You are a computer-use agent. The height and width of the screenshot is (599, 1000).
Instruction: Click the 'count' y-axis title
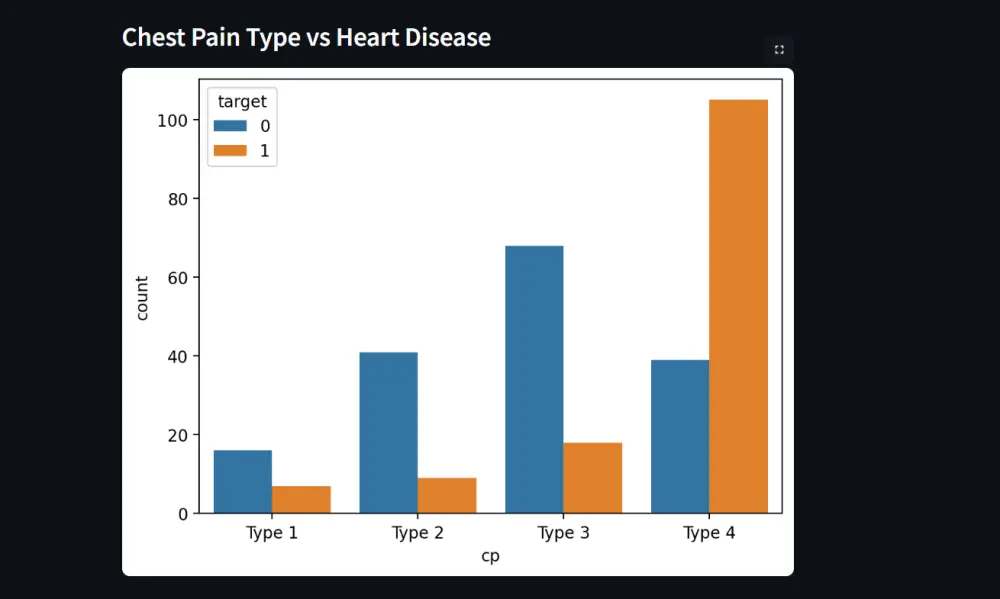(142, 298)
